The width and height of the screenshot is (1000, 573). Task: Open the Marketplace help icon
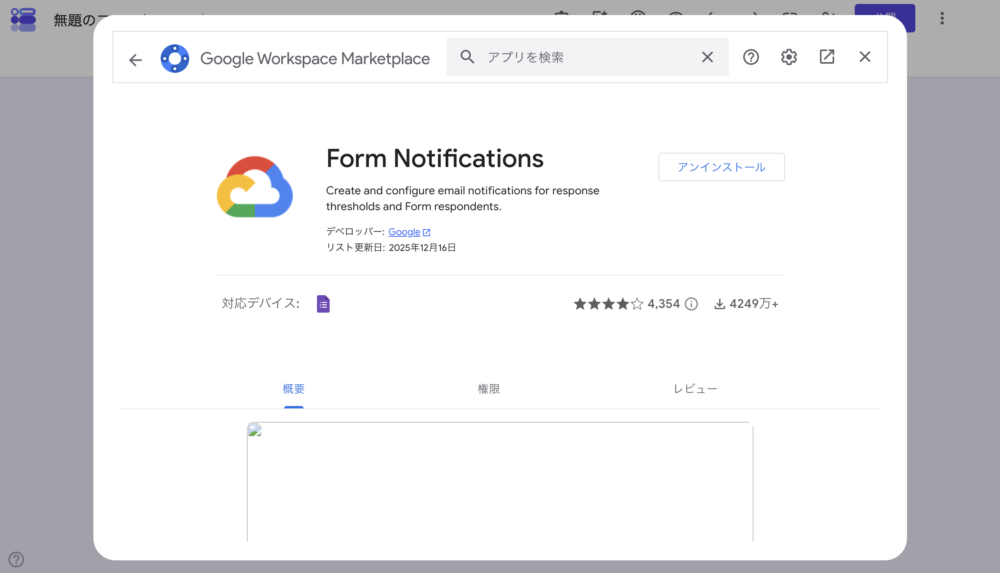point(751,57)
